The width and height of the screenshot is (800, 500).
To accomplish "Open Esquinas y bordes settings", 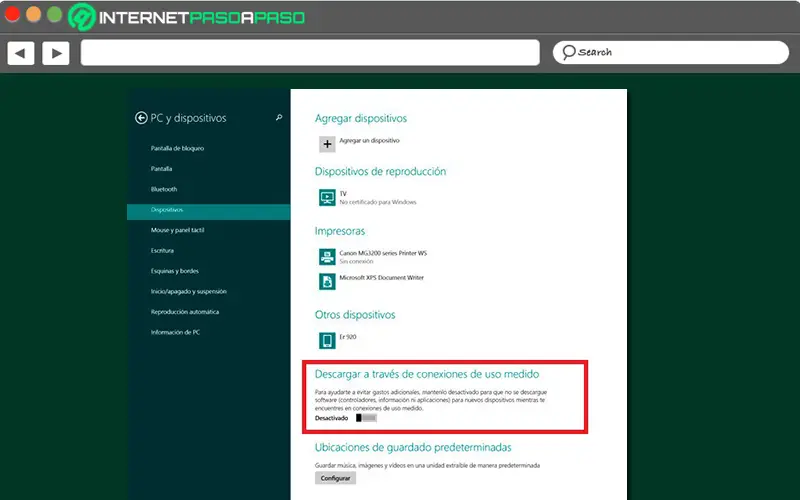I will [x=174, y=271].
